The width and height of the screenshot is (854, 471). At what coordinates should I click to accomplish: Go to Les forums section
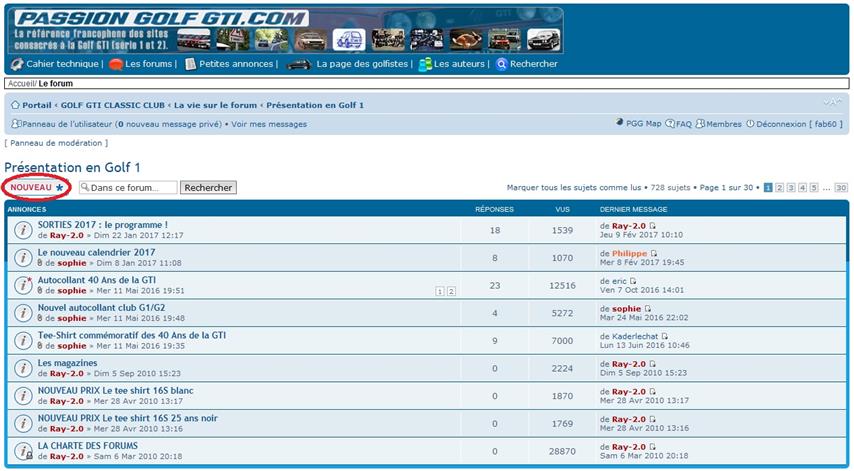click(x=148, y=64)
